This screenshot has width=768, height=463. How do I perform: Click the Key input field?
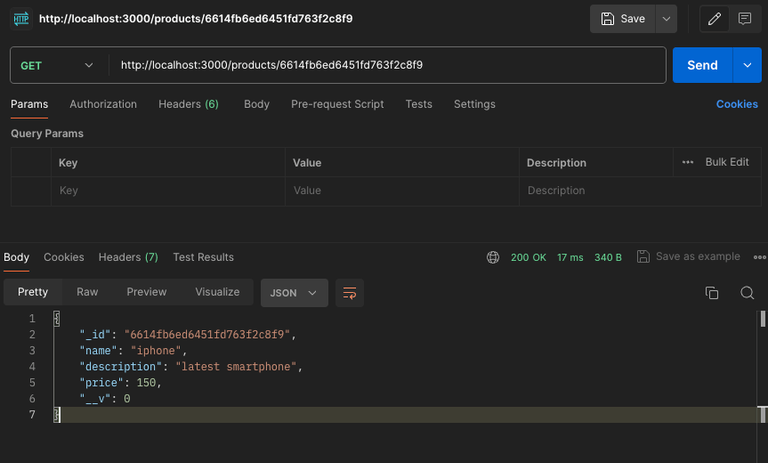click(x=168, y=191)
